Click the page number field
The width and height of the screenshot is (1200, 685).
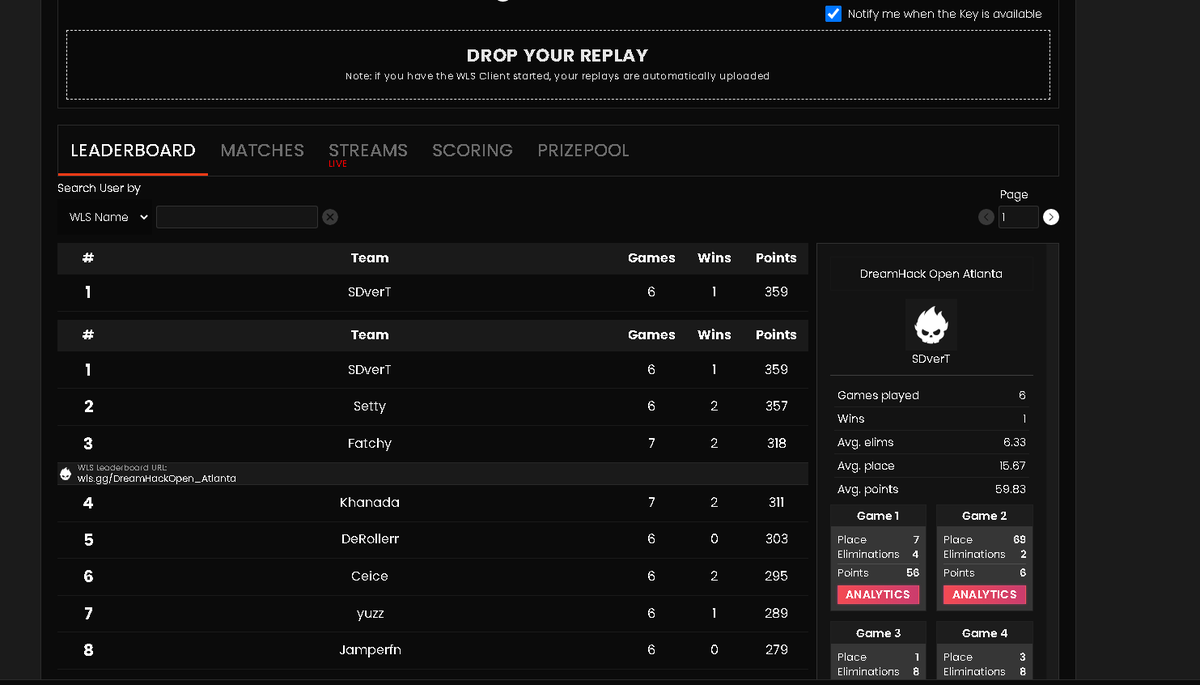(x=1018, y=217)
